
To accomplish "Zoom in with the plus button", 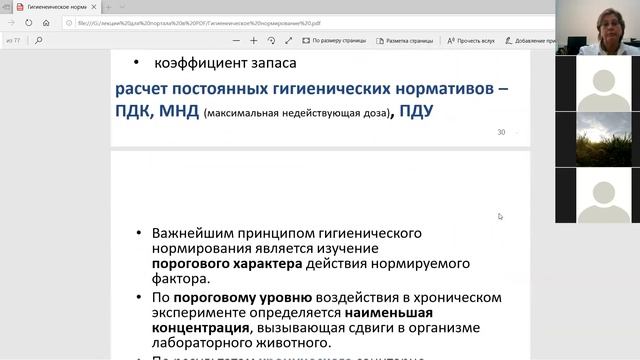I will point(253,40).
